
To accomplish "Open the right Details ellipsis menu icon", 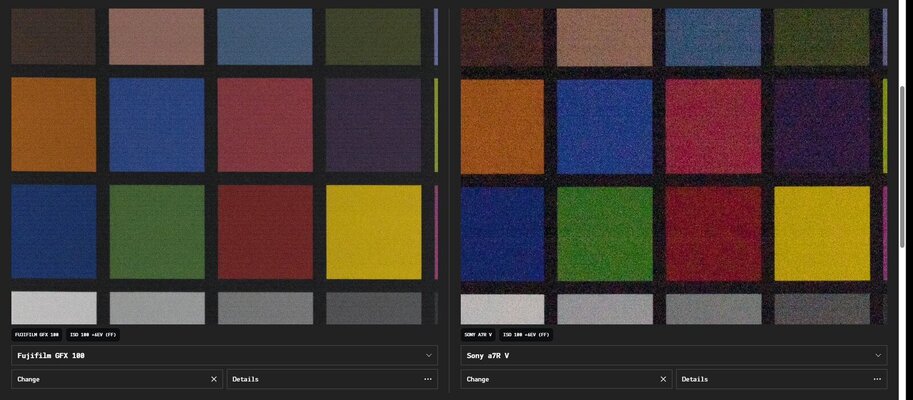I will click(x=877, y=379).
